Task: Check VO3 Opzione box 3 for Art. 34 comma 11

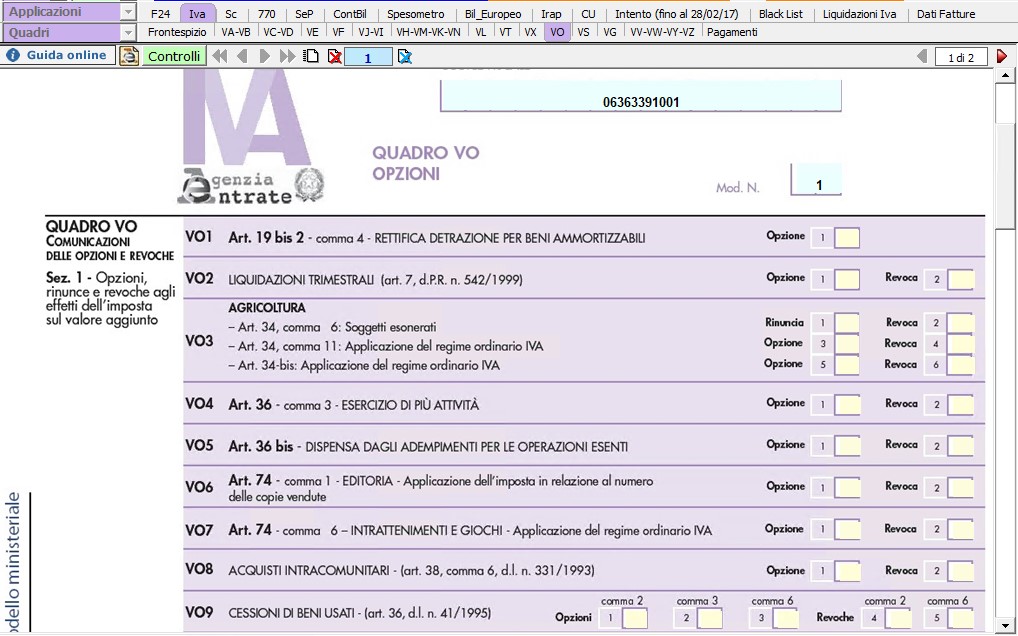Action: 847,344
